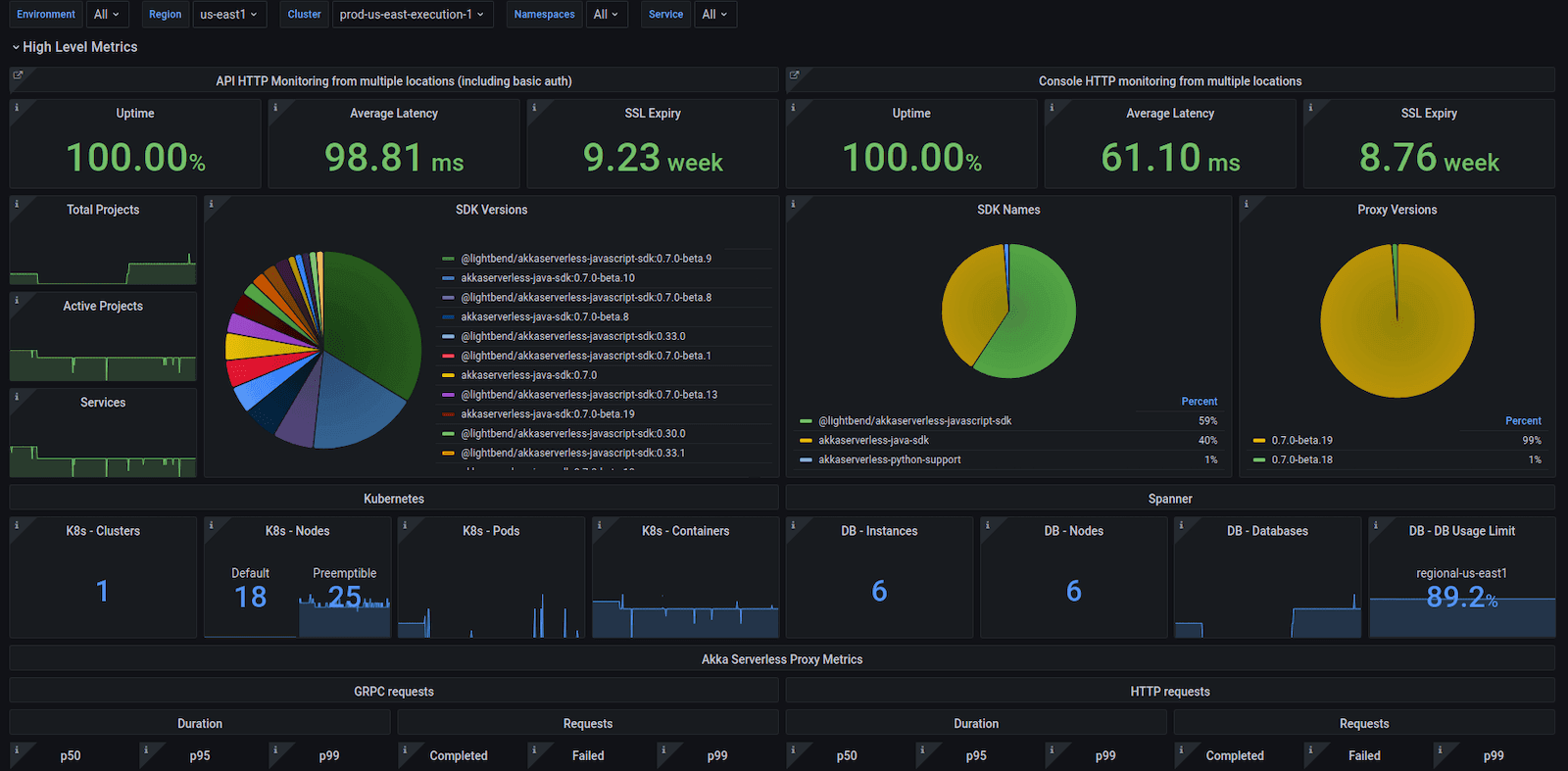Sort by Percent column in Proxy Versions legend
The height and width of the screenshot is (771, 1568).
tap(1523, 421)
